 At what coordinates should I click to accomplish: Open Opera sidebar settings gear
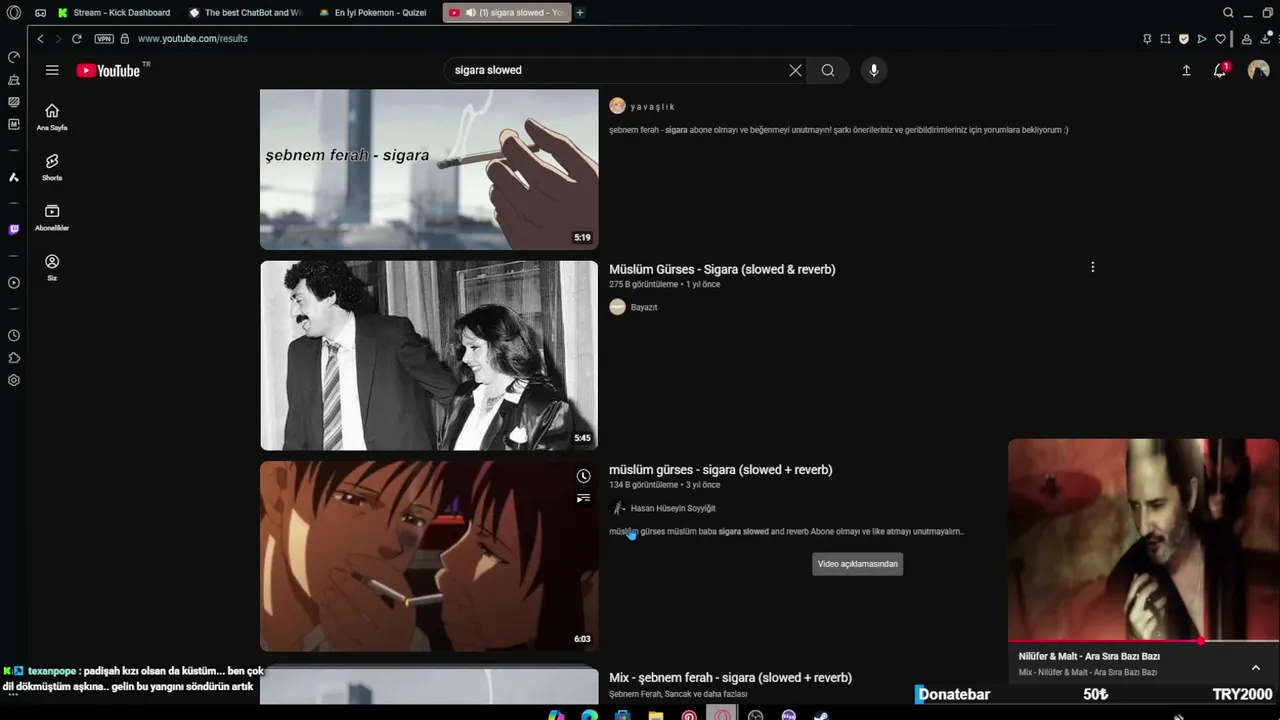pos(14,380)
